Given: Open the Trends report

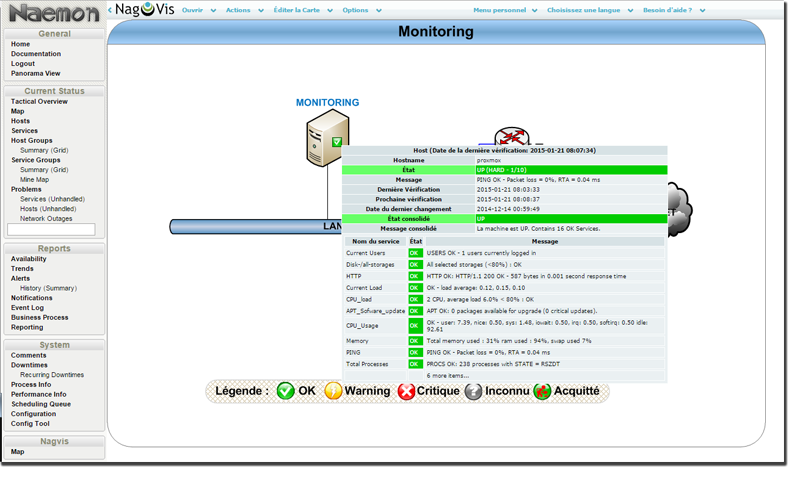Looking at the screenshot, I should (22, 269).
